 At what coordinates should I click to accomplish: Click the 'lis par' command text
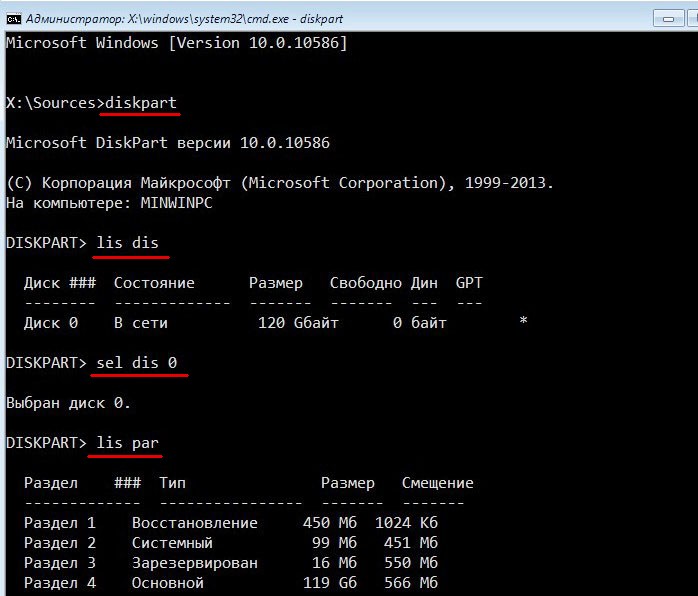point(127,443)
